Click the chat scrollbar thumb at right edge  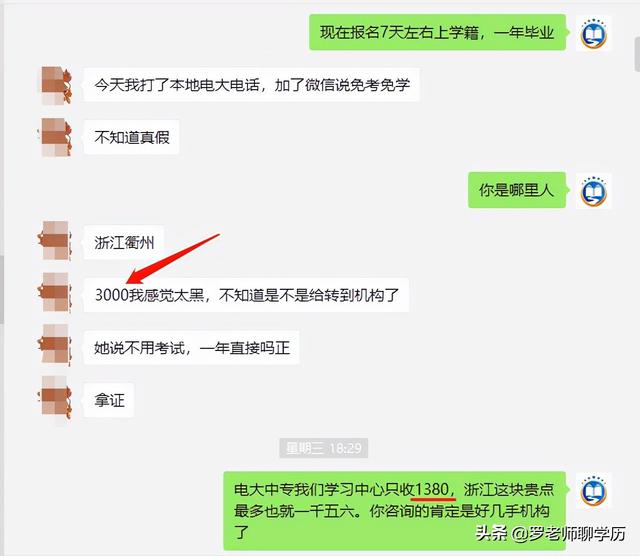coord(638,54)
